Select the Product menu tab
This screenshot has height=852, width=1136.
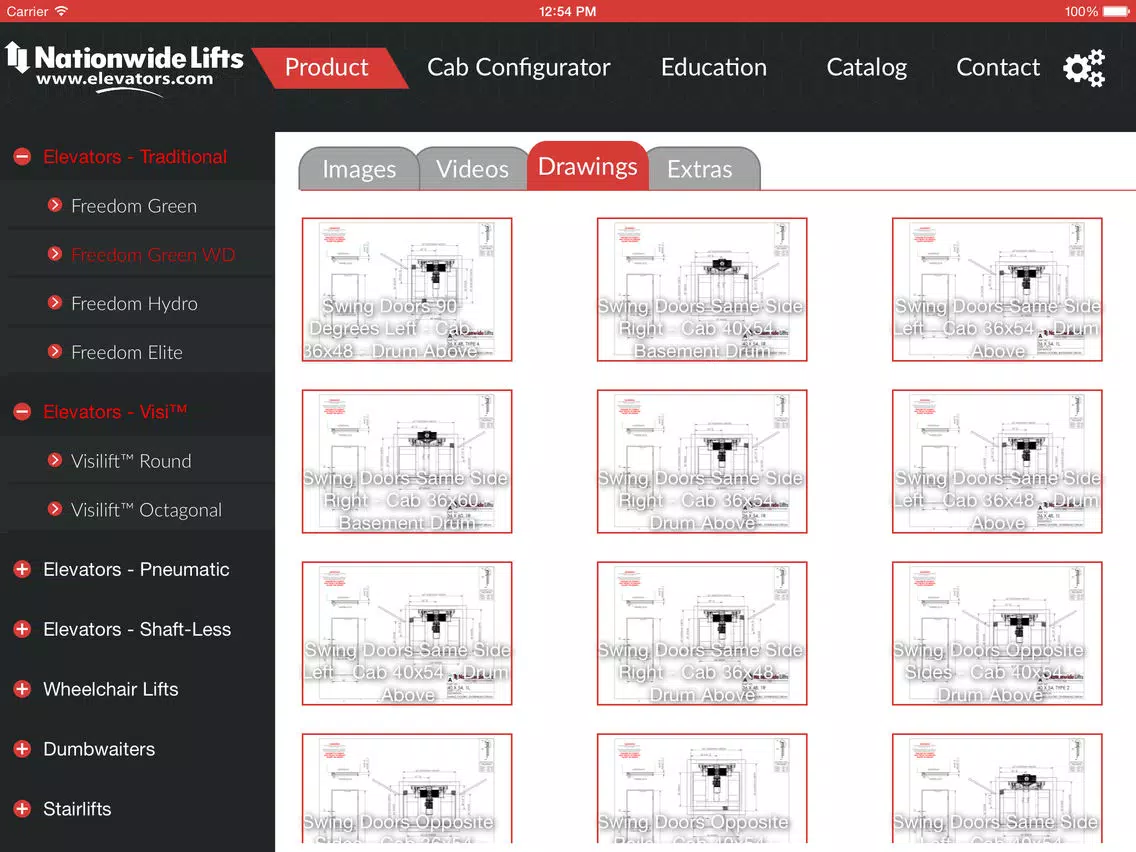330,67
